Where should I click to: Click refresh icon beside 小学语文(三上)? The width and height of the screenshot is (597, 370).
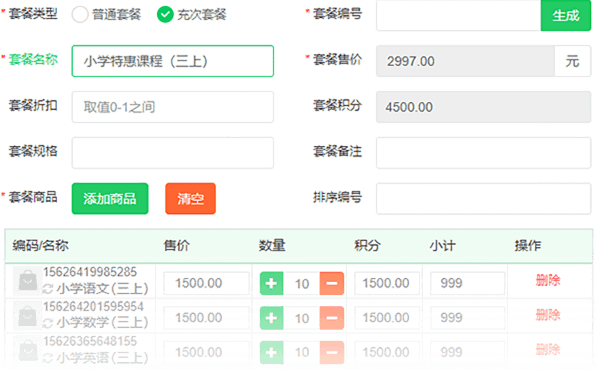48,289
